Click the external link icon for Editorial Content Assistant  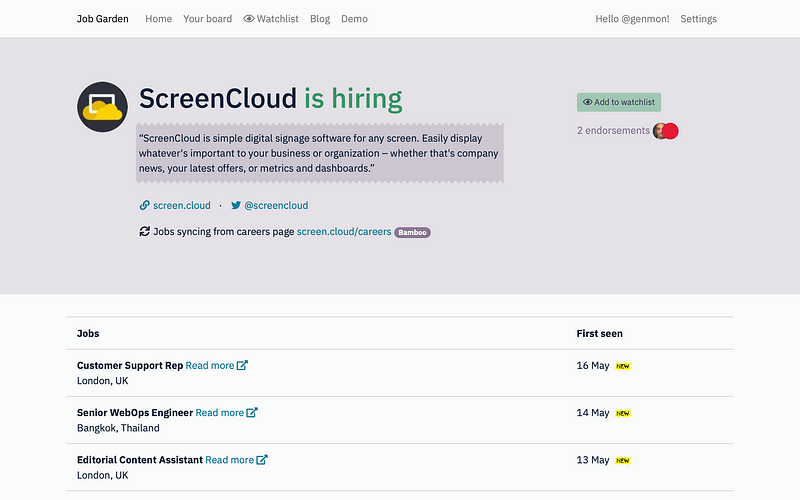(262, 460)
